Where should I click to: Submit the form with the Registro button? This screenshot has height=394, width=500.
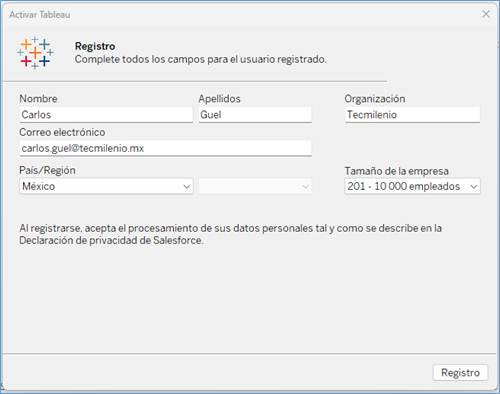coord(460,372)
